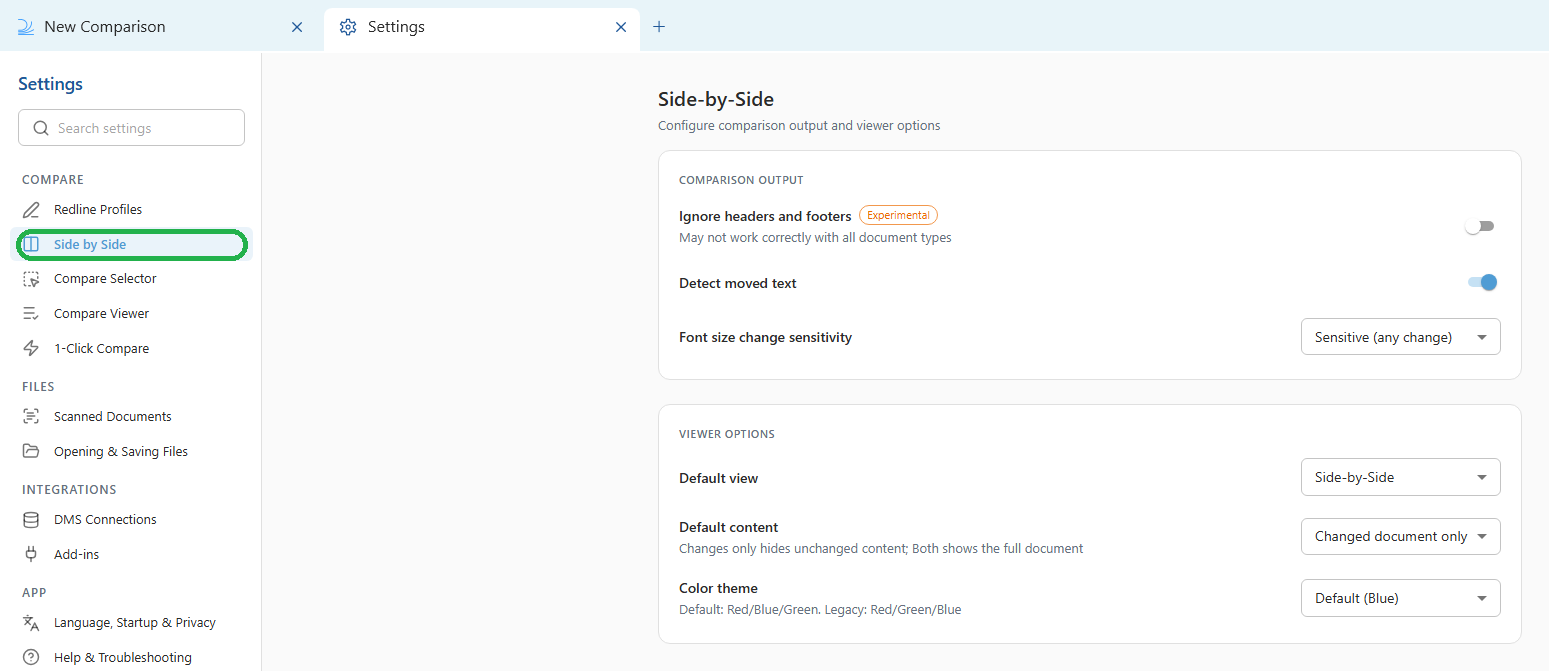Click the Settings tab gear icon

[348, 27]
